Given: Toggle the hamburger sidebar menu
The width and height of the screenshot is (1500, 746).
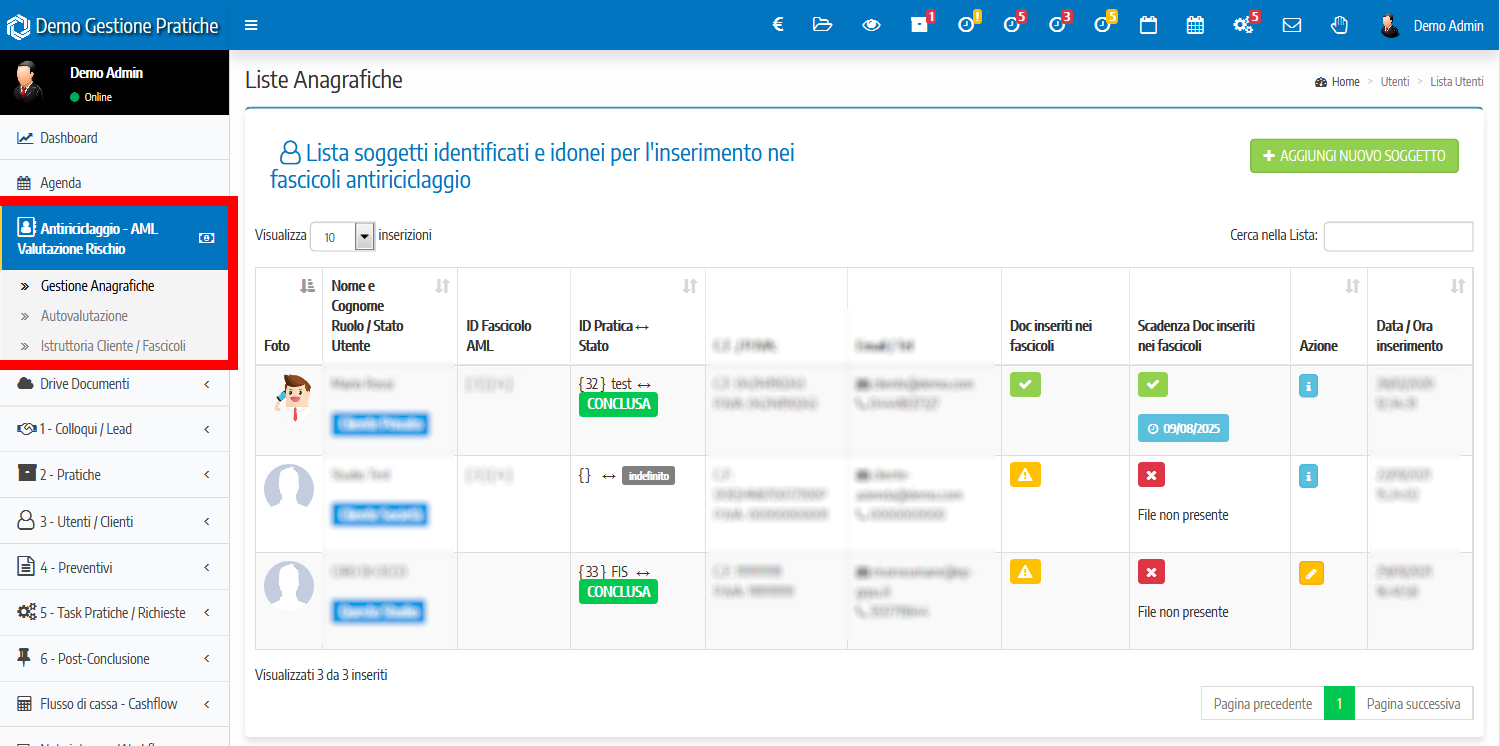Looking at the screenshot, I should 251,25.
